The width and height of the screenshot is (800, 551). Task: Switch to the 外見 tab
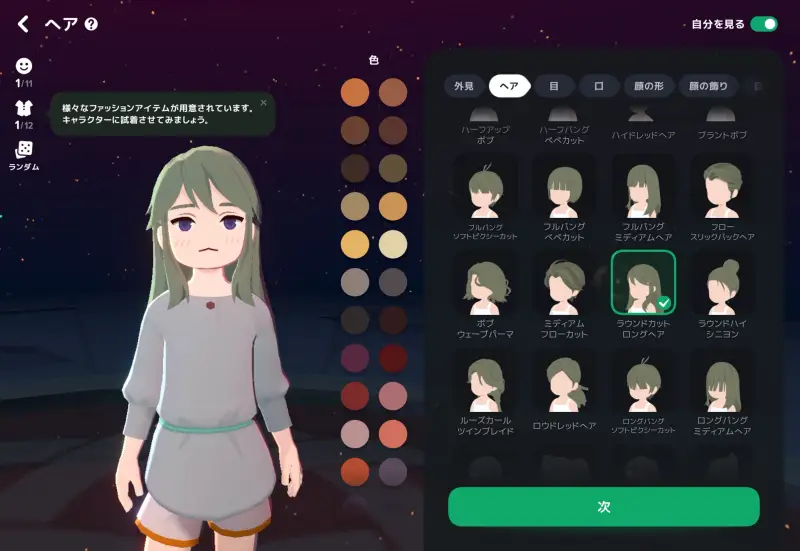tap(464, 86)
